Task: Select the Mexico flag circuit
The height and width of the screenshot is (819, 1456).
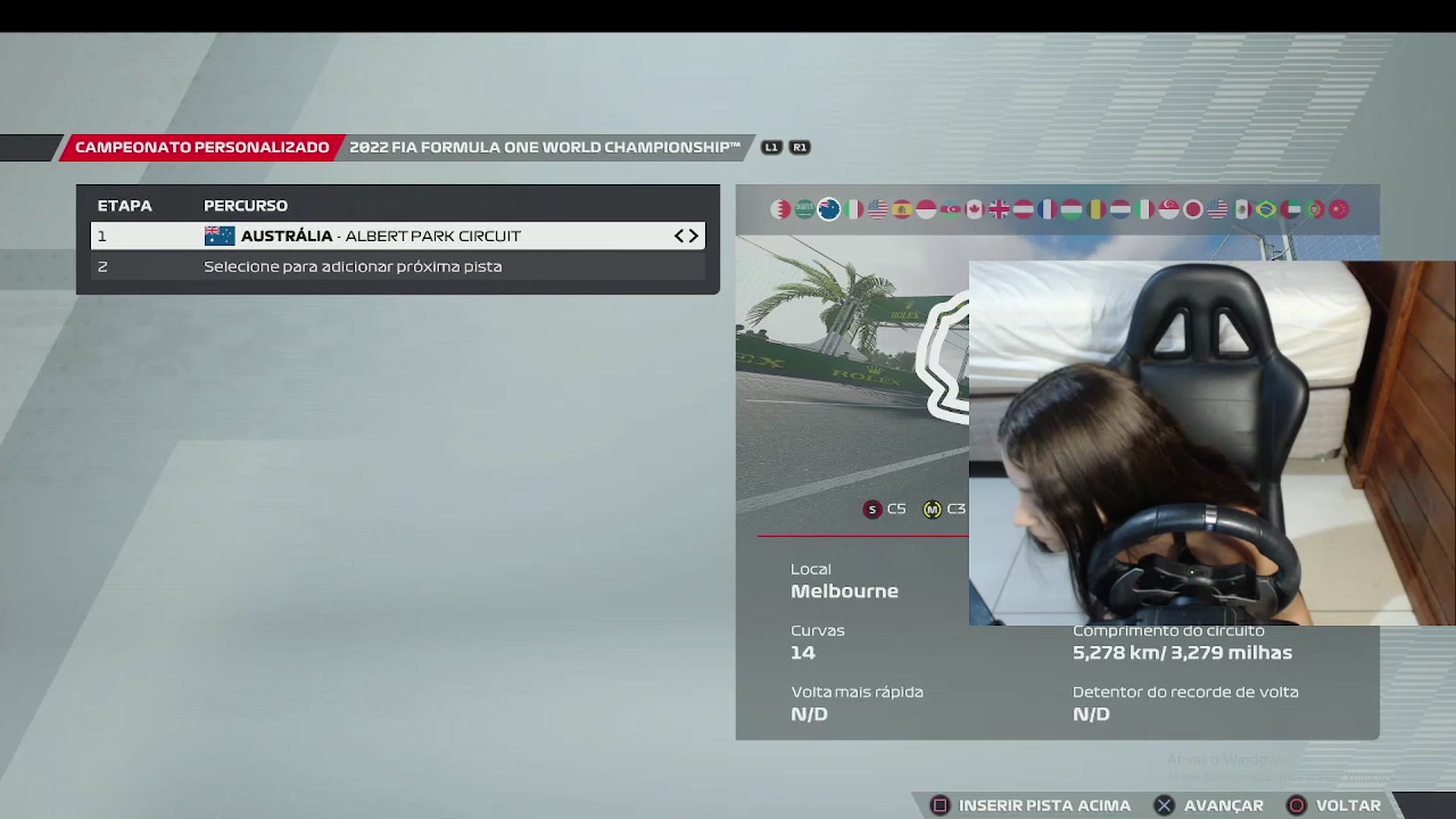Action: pos(1241,209)
